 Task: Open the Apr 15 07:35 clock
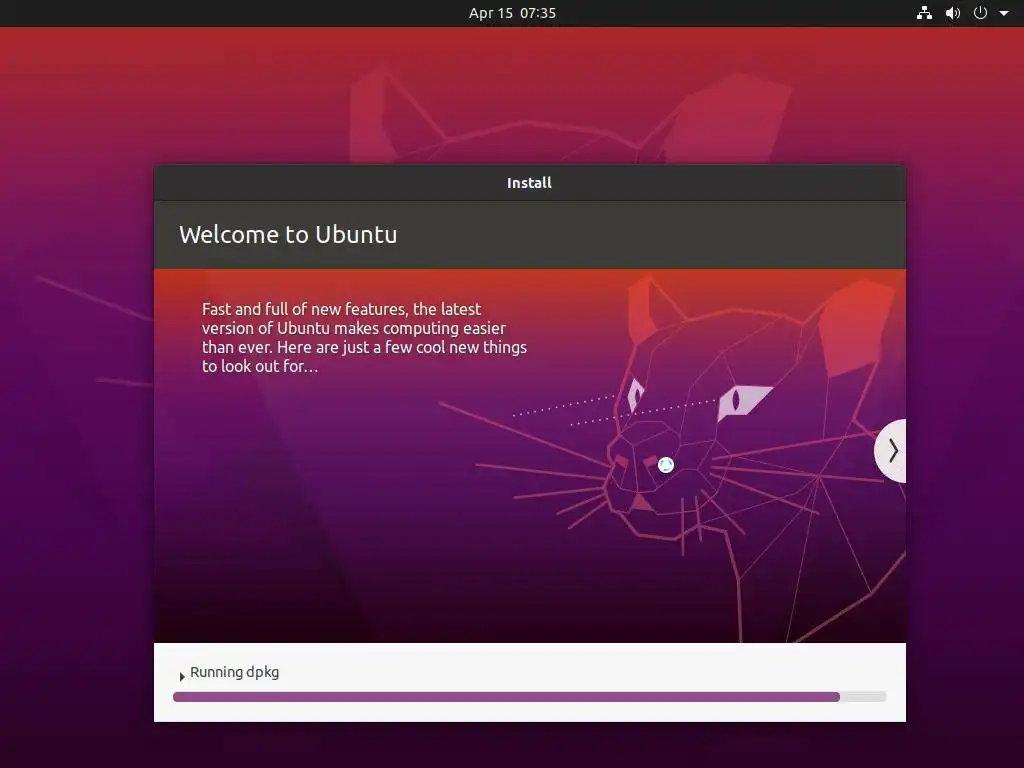pos(512,13)
